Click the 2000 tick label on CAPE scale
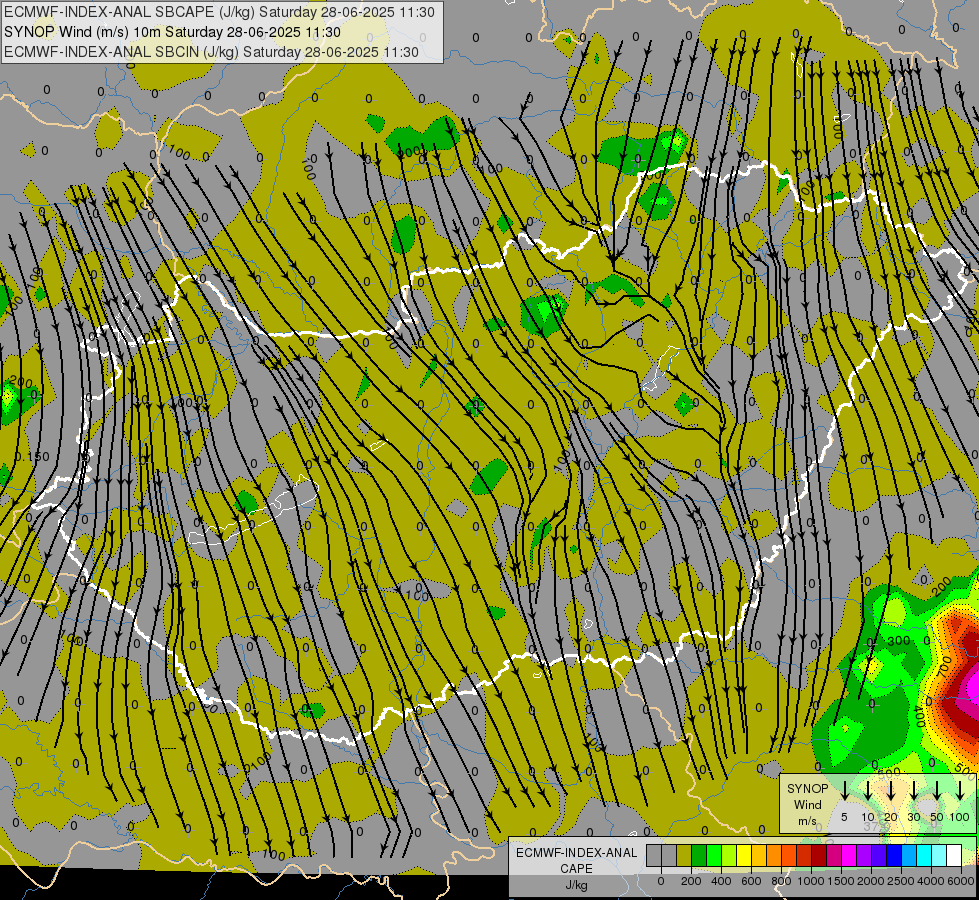Viewport: 979px width, 900px height. tap(871, 881)
